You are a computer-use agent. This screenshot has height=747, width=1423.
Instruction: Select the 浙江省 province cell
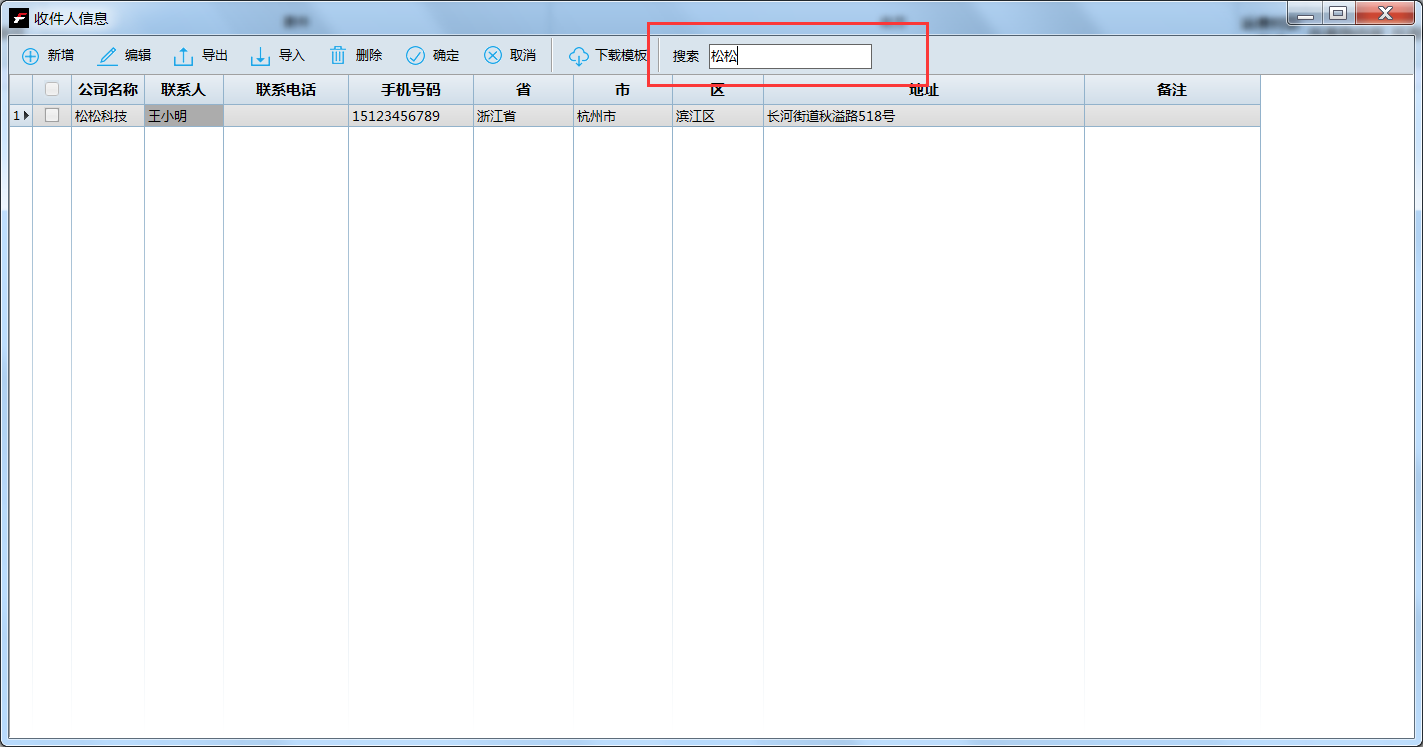click(x=523, y=116)
